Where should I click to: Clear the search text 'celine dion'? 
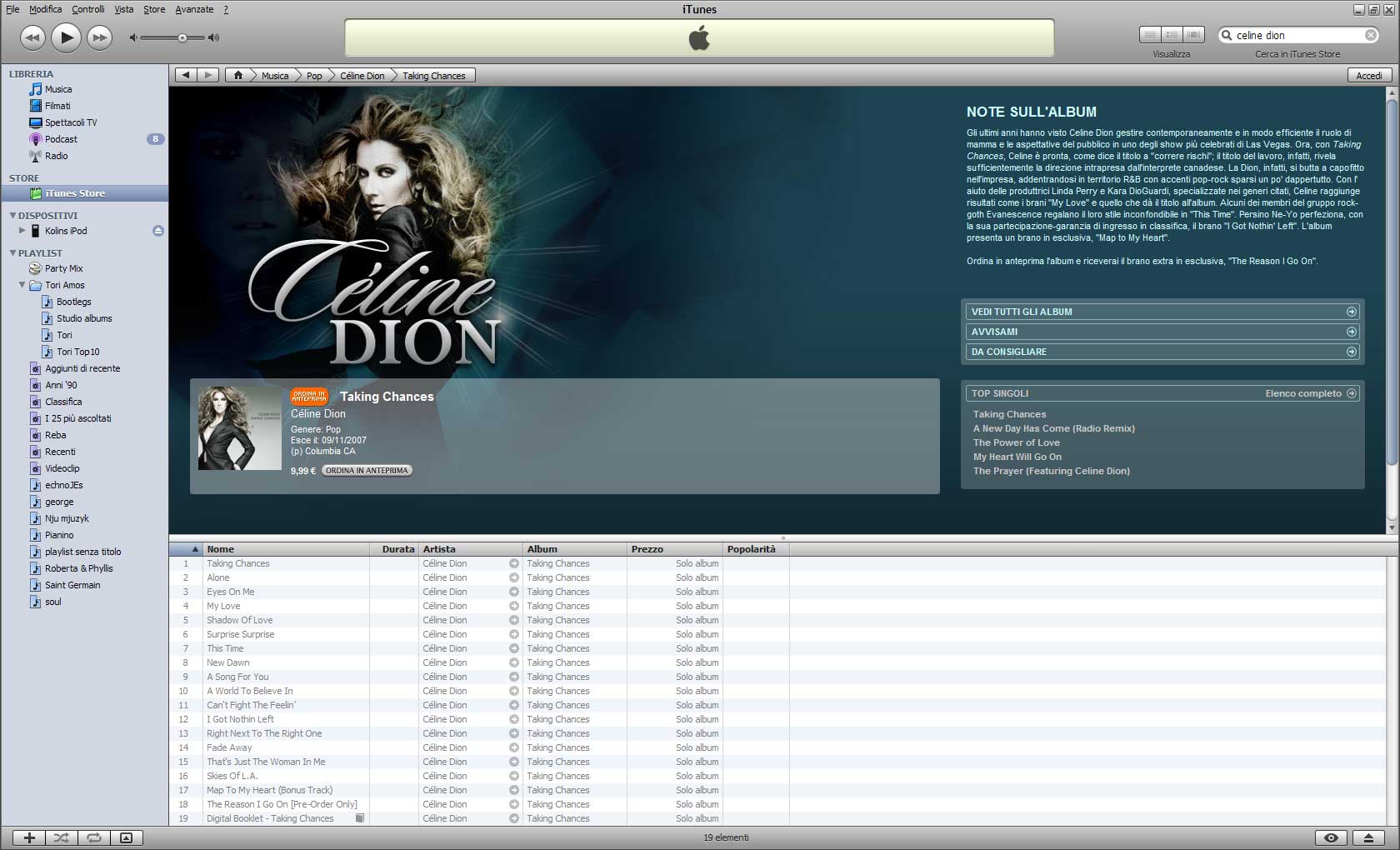pos(1371,35)
